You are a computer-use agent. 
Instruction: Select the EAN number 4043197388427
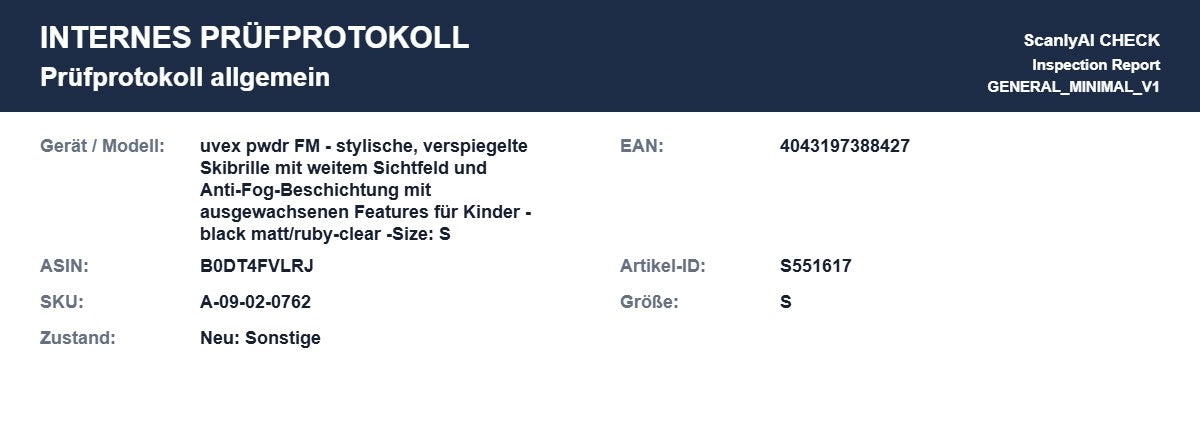(x=845, y=146)
